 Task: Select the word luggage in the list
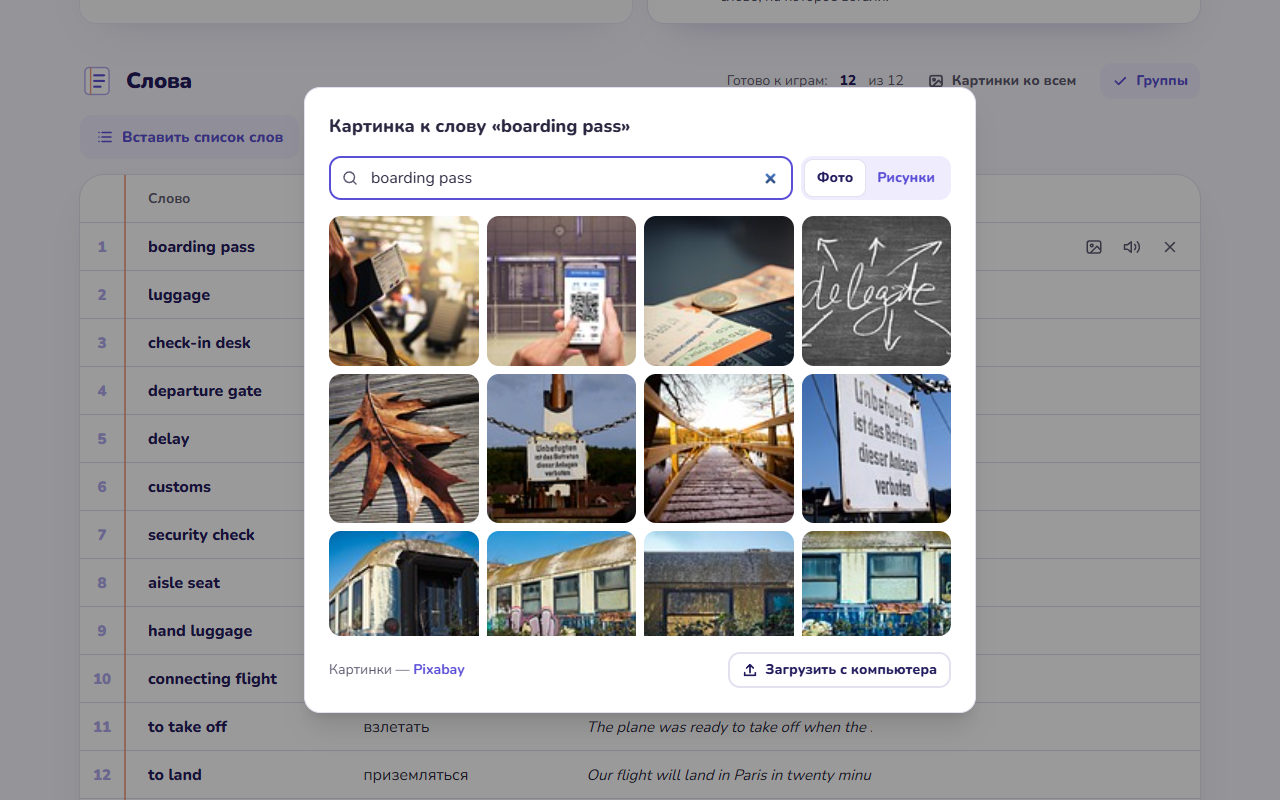179,295
